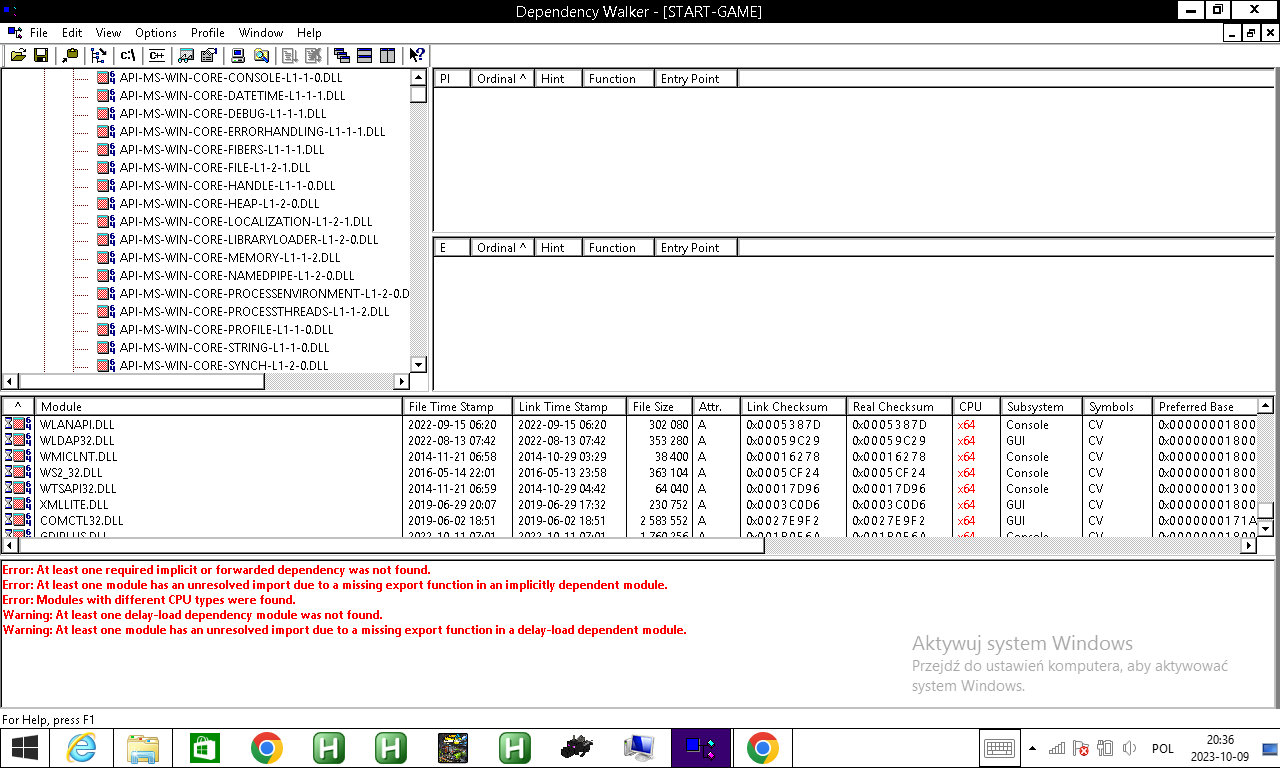
Task: Select API-MS-WIN-CORE-FILE-L1-2-1.DLL tree item
Action: point(215,168)
